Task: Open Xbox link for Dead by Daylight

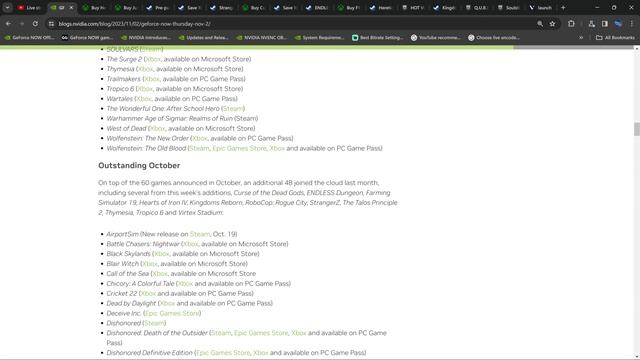Action: [x=167, y=303]
